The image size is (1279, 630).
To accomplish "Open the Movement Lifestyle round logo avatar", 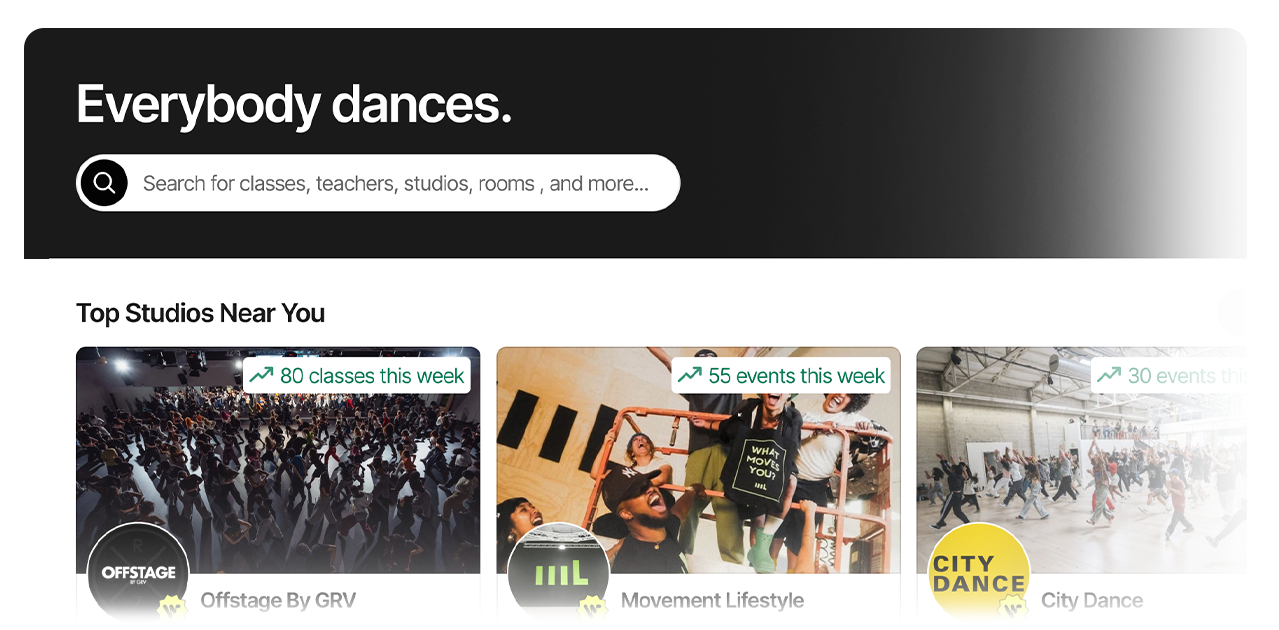I will pos(558,573).
